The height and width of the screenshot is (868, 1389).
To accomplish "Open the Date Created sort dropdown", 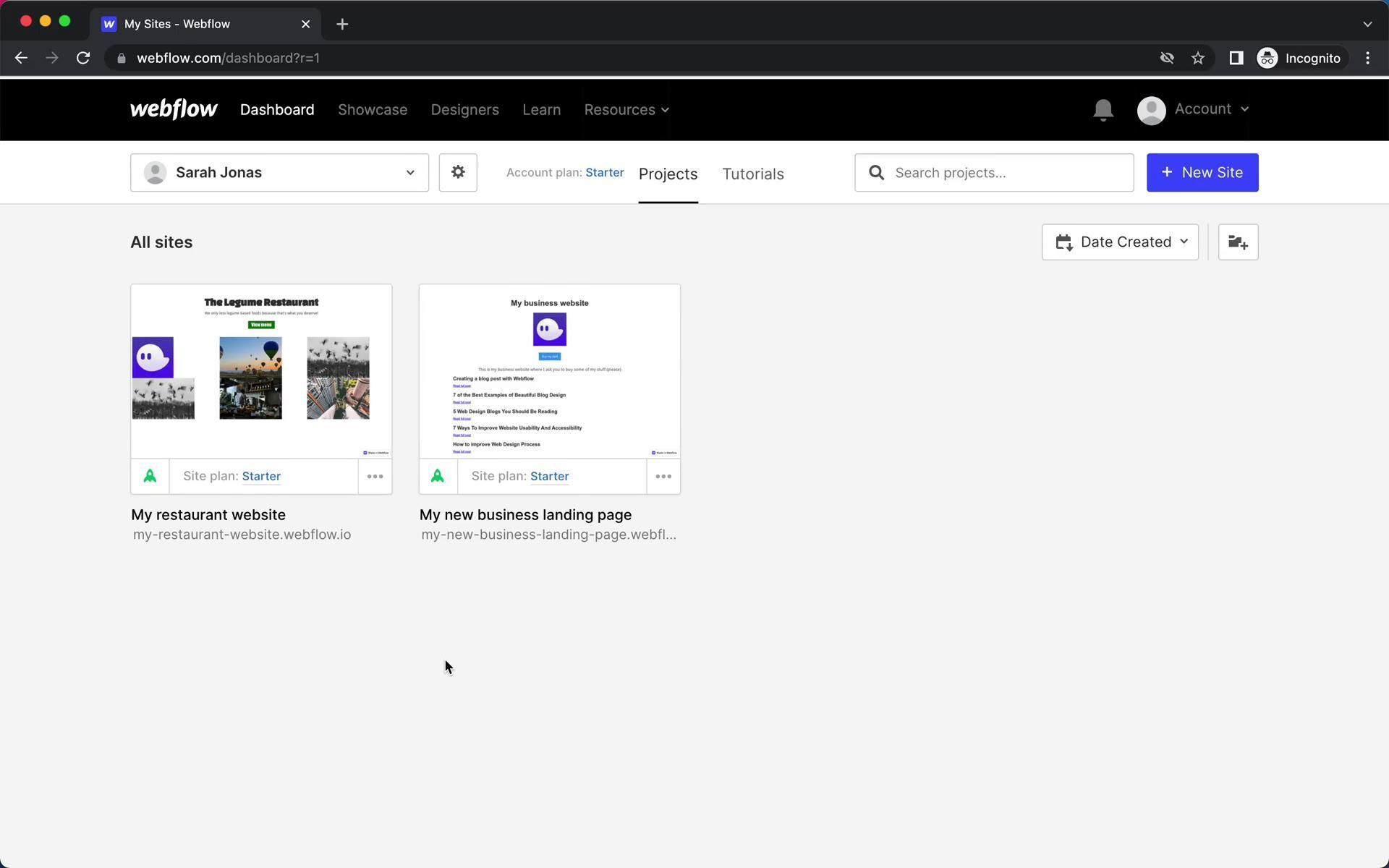I will [1120, 242].
